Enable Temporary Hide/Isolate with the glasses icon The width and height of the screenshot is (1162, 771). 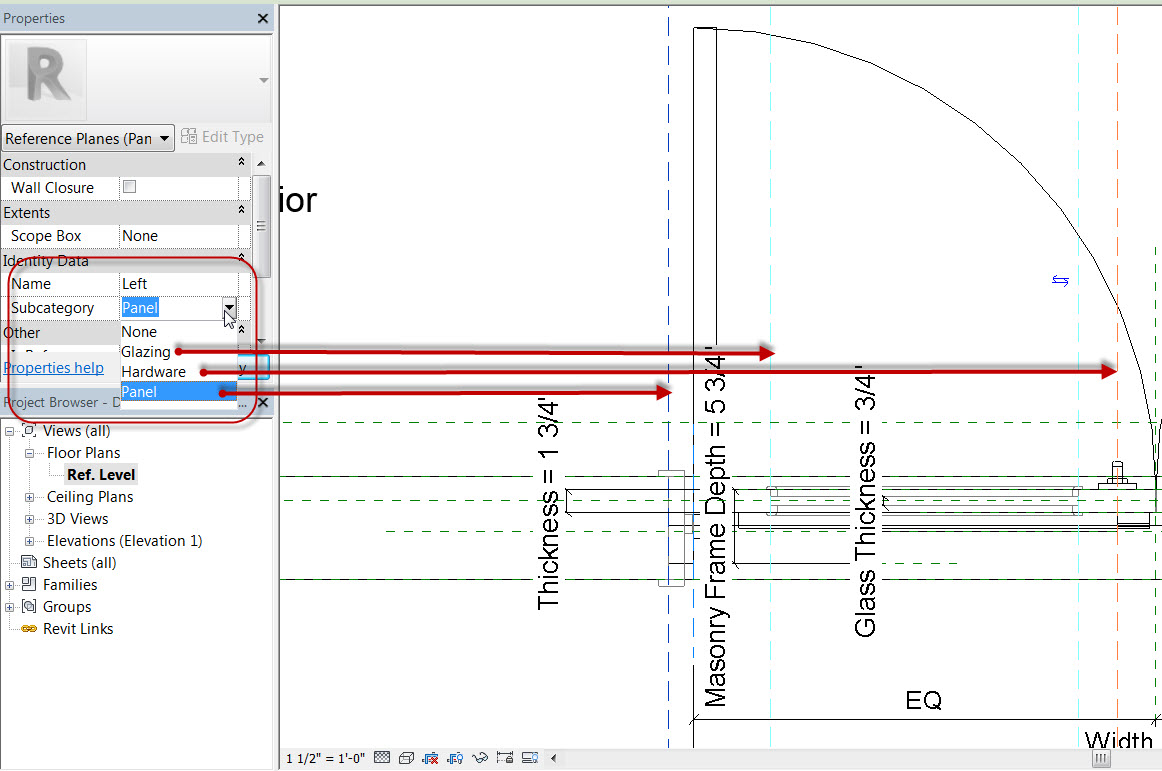pyautogui.click(x=481, y=757)
